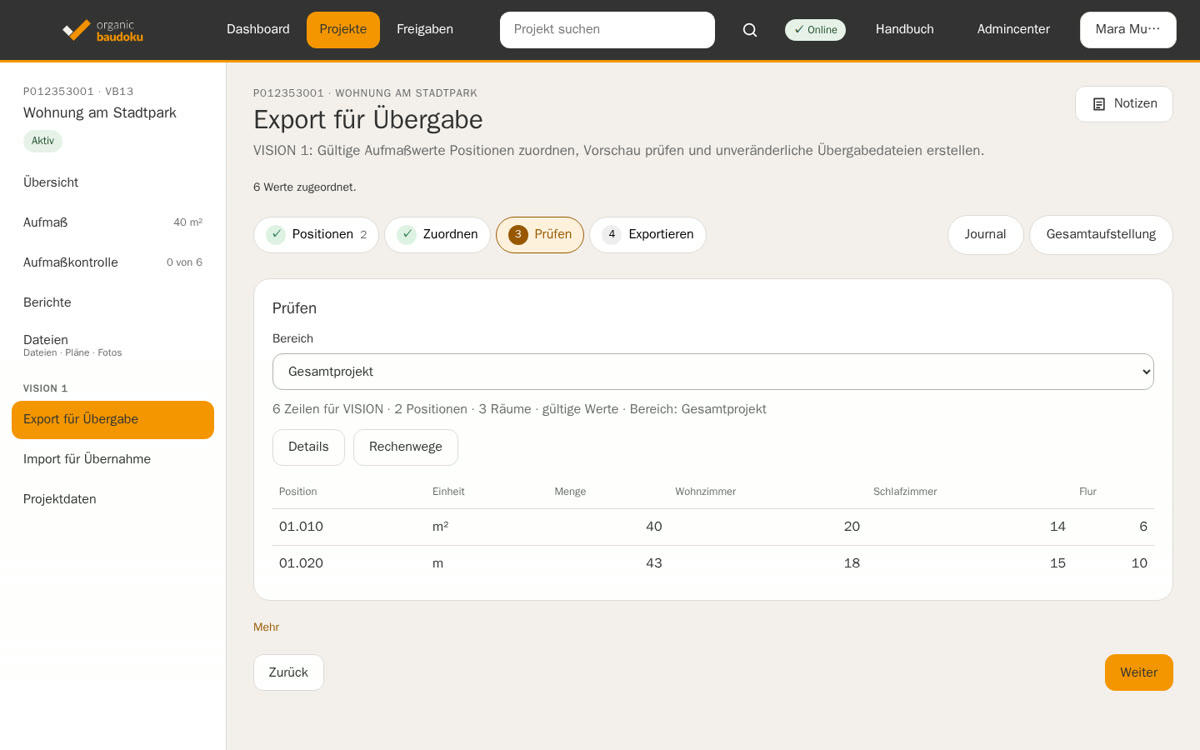This screenshot has width=1200, height=750.
Task: Click the Einheit column header
Action: click(448, 492)
